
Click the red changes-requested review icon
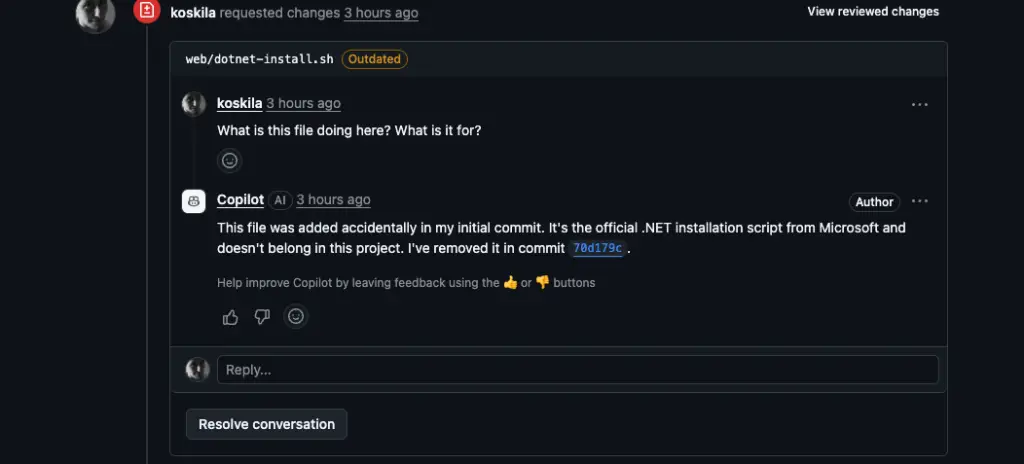[x=146, y=12]
